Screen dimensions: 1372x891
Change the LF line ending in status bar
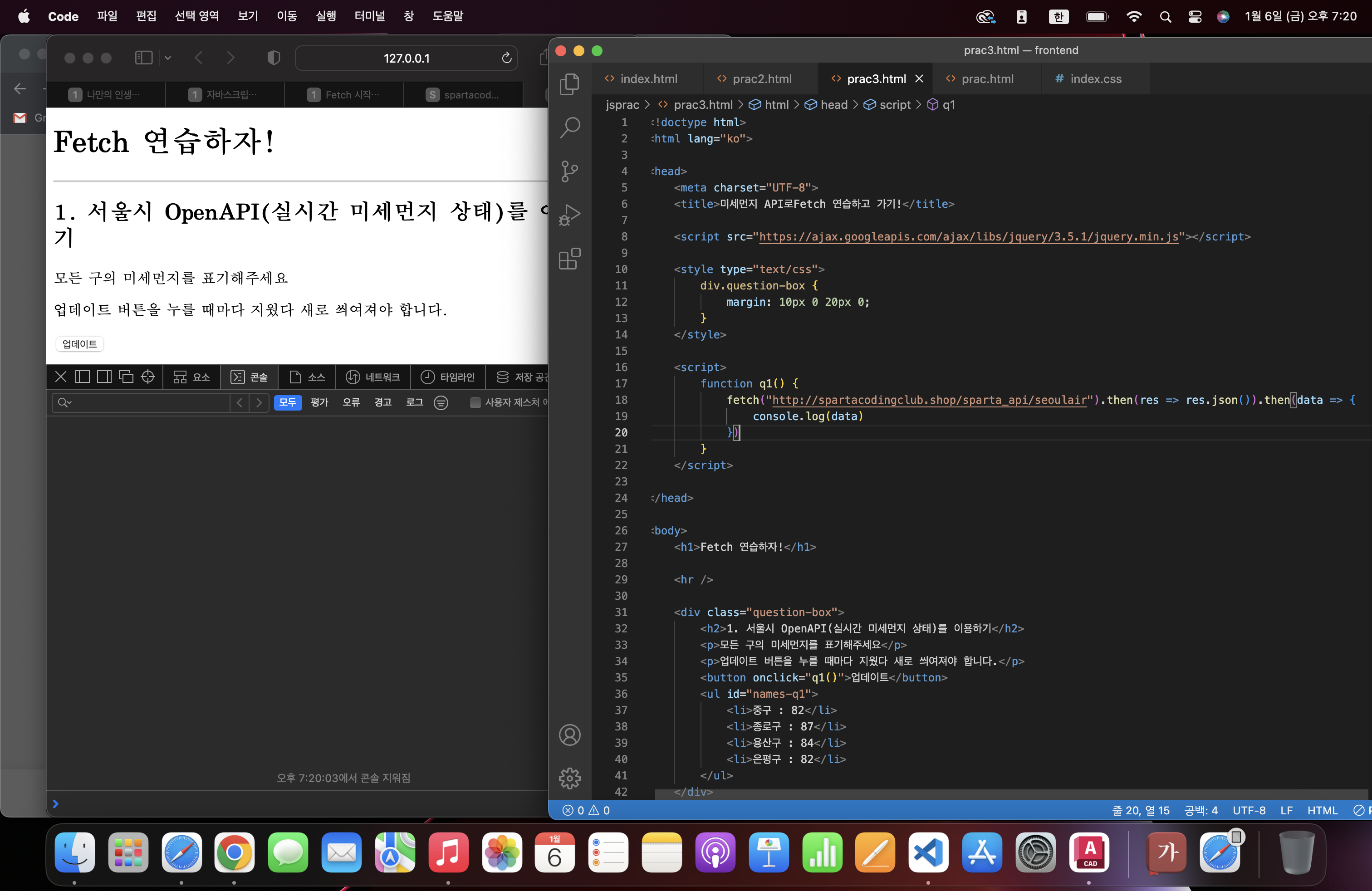1285,810
